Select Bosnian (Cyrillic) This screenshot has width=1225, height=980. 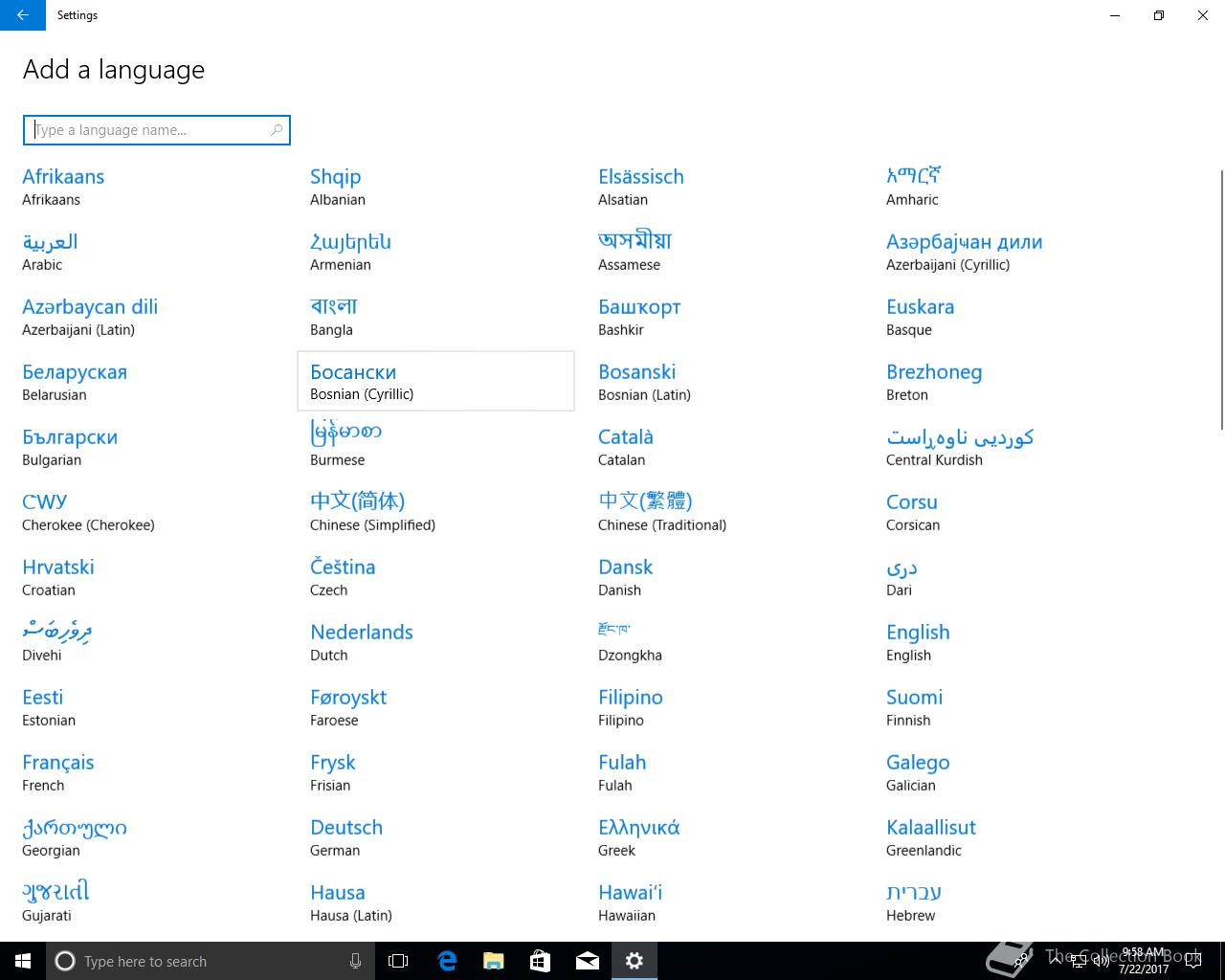point(435,381)
